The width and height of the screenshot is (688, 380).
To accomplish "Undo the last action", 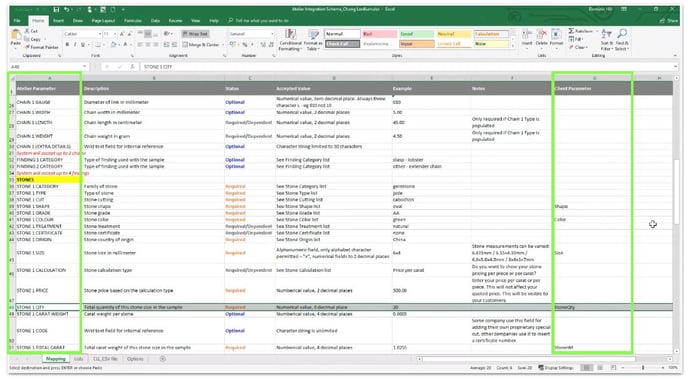I will 67,9.
